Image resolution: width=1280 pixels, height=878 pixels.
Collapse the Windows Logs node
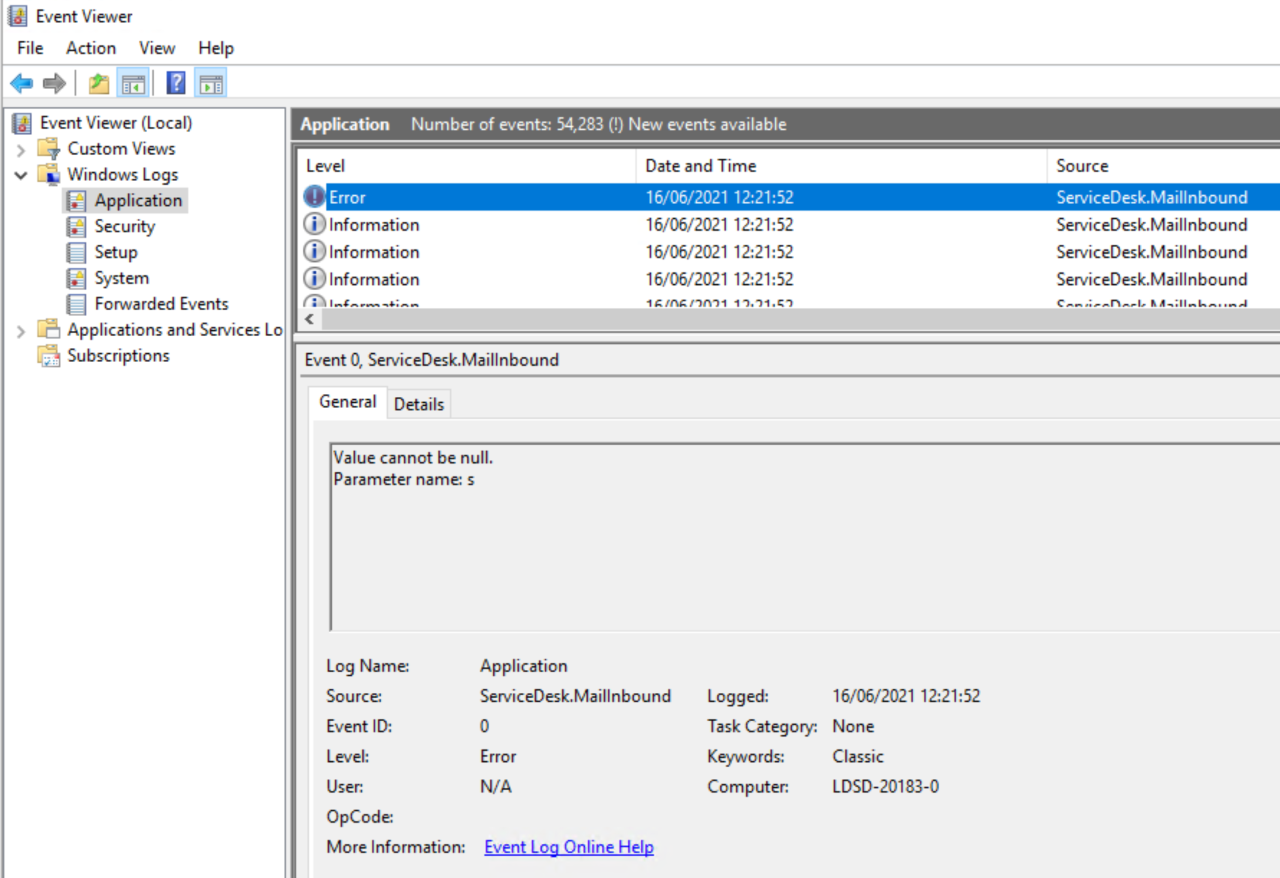[21, 175]
